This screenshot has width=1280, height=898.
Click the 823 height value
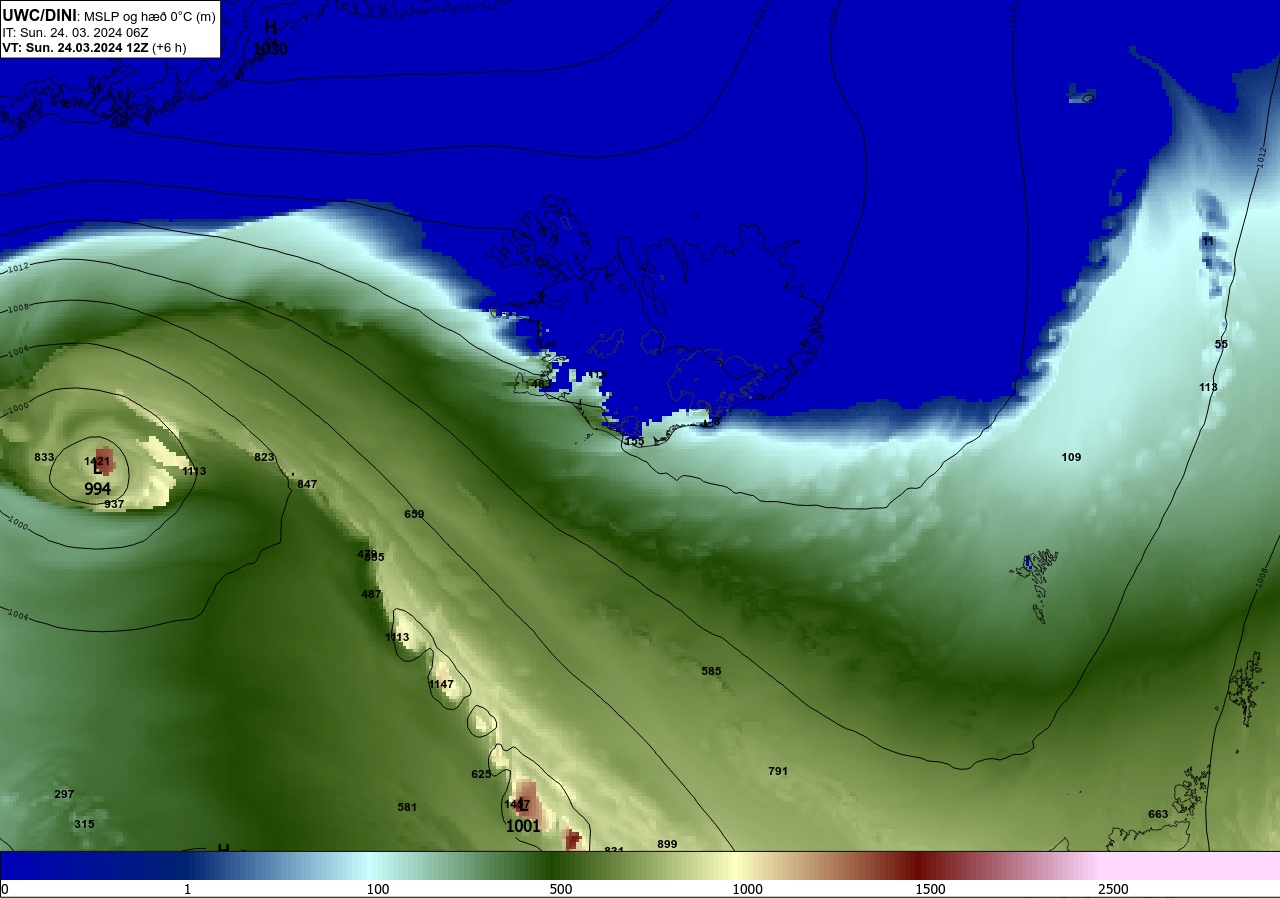(264, 457)
